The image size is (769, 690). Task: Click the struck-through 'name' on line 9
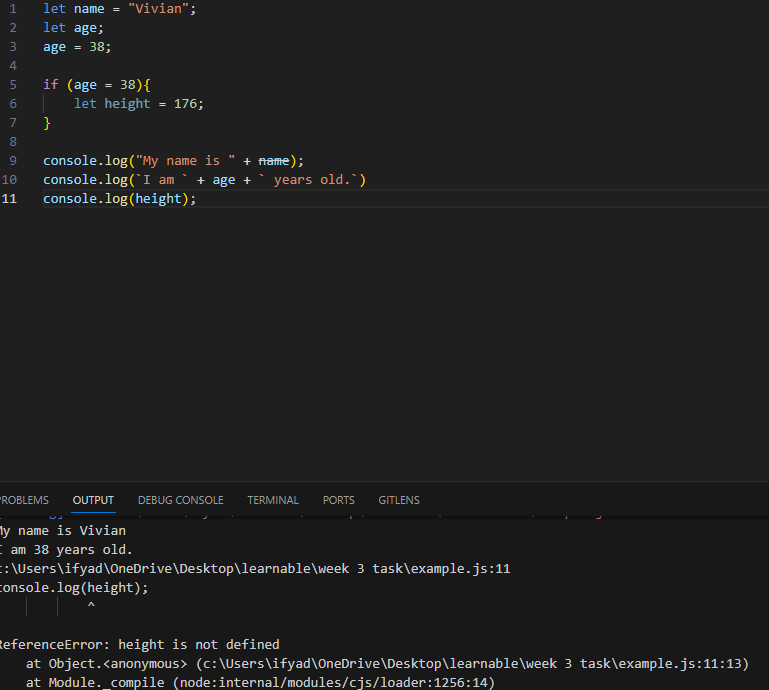274,161
